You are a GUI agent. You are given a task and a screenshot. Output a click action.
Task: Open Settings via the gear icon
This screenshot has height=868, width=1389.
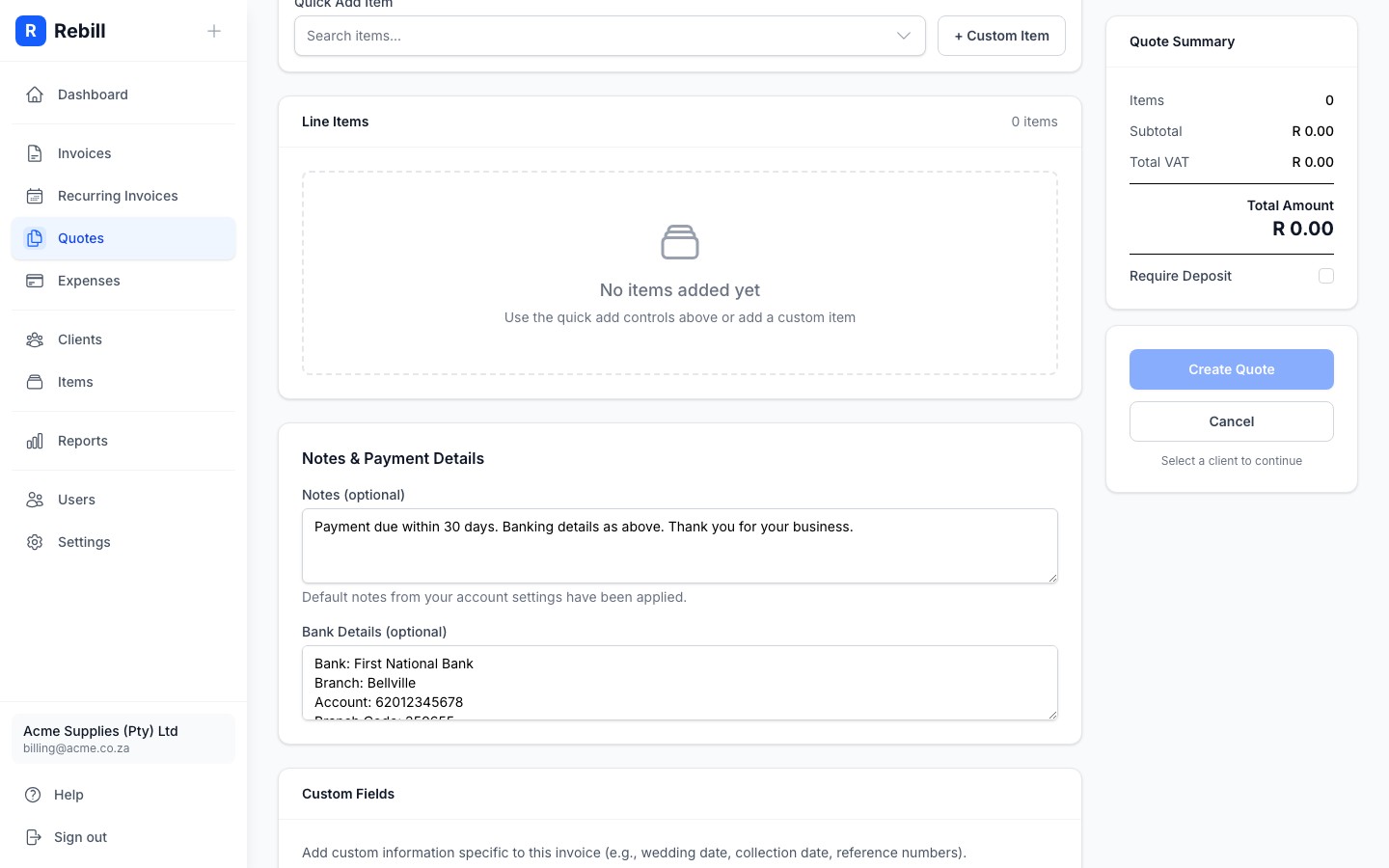(x=35, y=542)
